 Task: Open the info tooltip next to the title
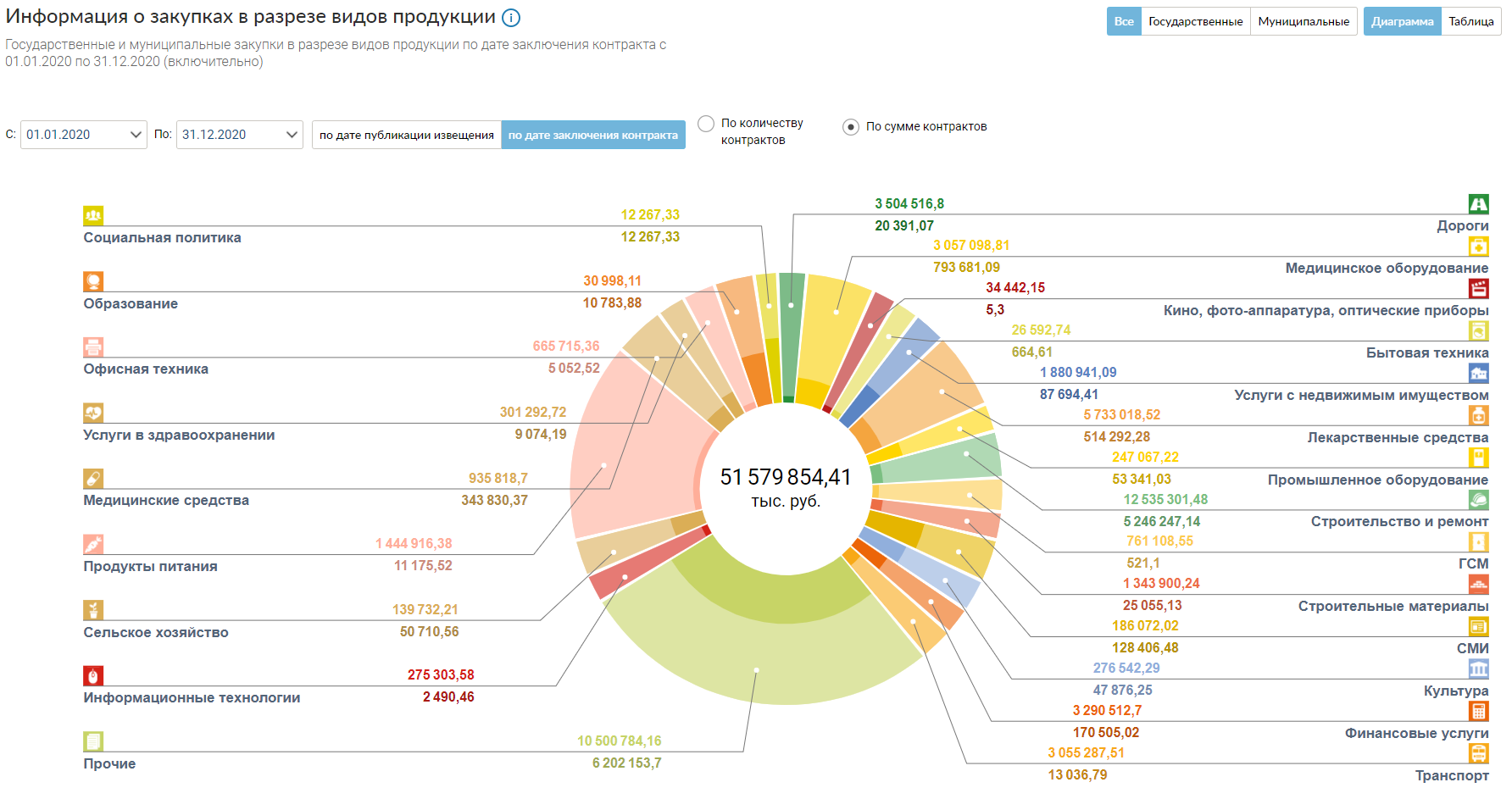(x=511, y=18)
